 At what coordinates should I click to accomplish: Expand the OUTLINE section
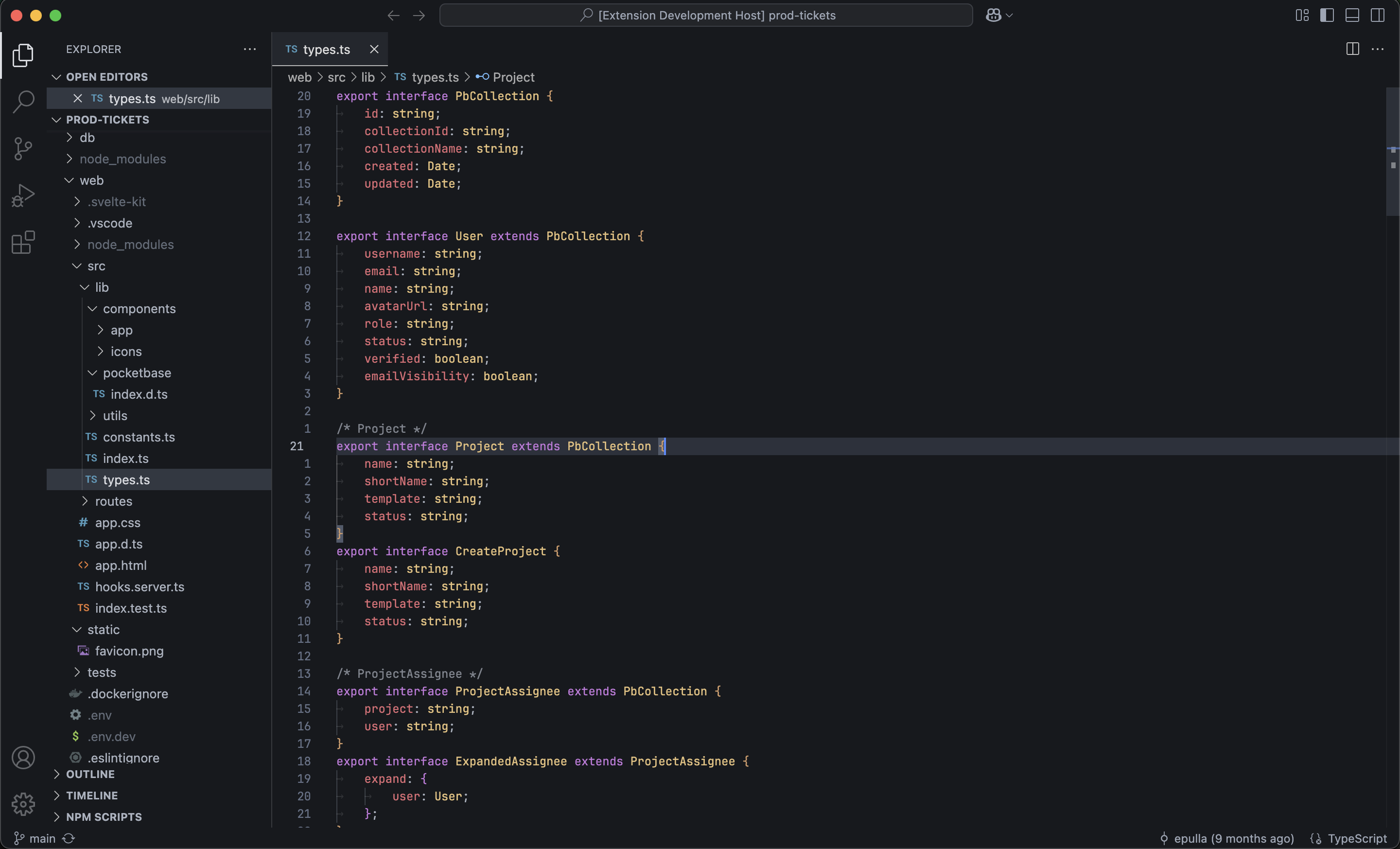(90, 774)
